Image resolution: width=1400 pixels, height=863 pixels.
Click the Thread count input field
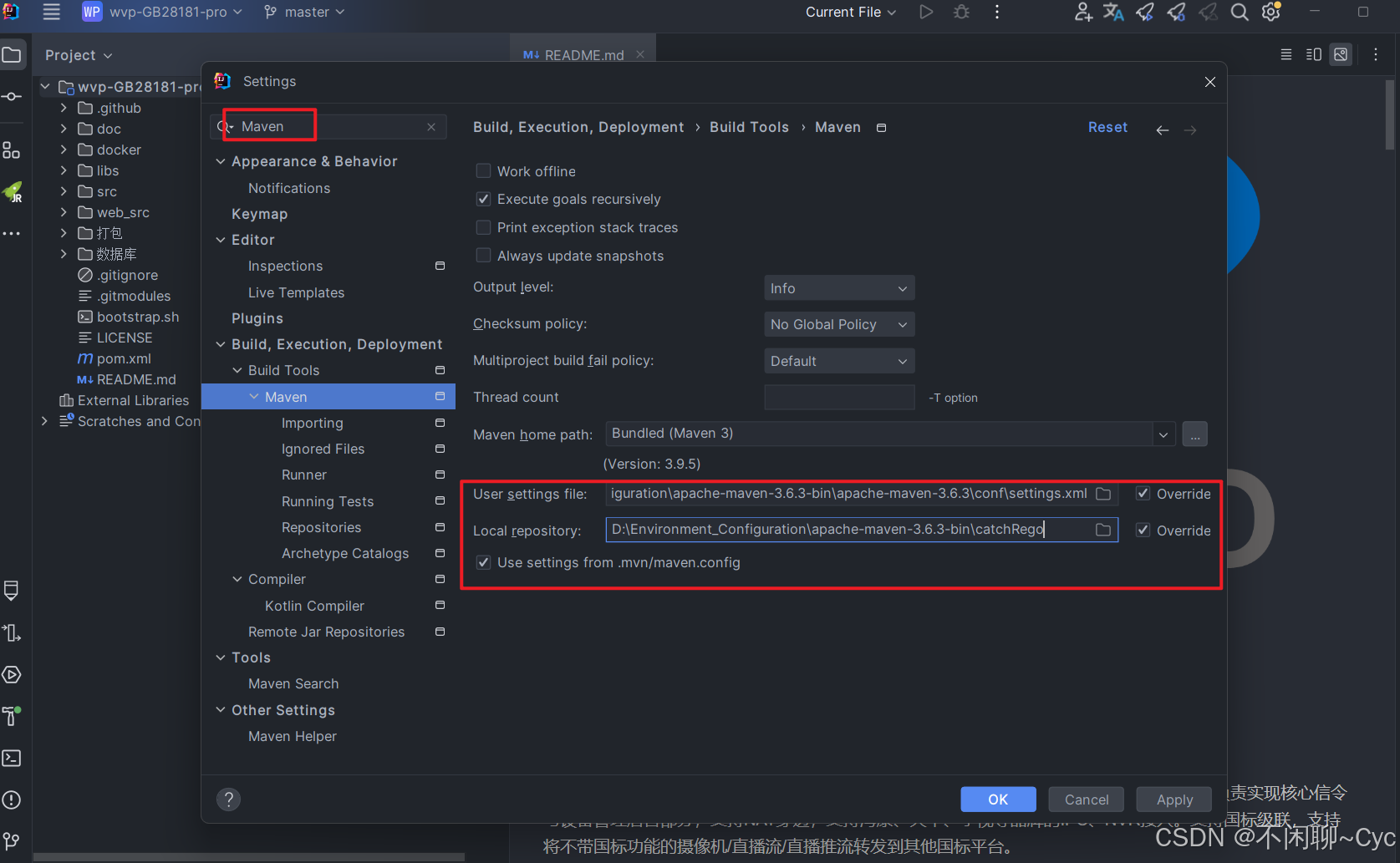[x=838, y=397]
